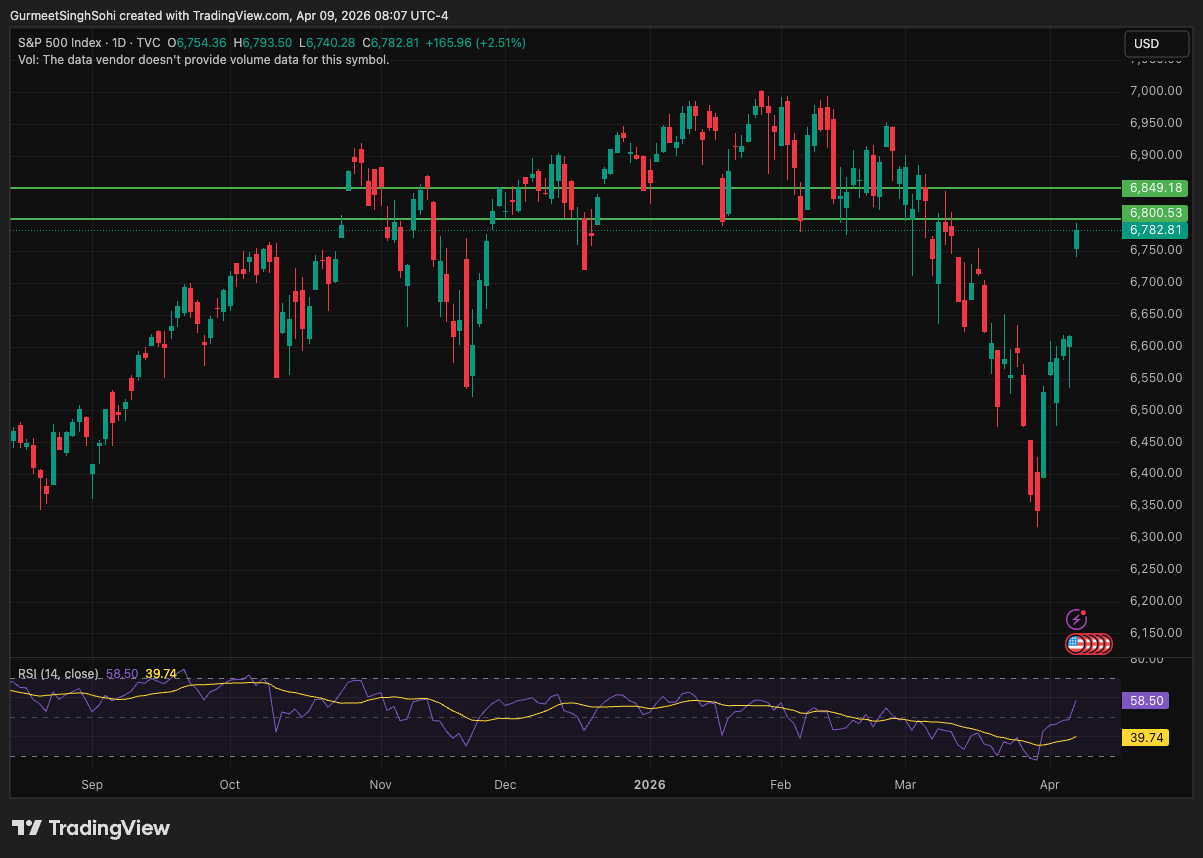Select the close price value C6,782.81

390,43
